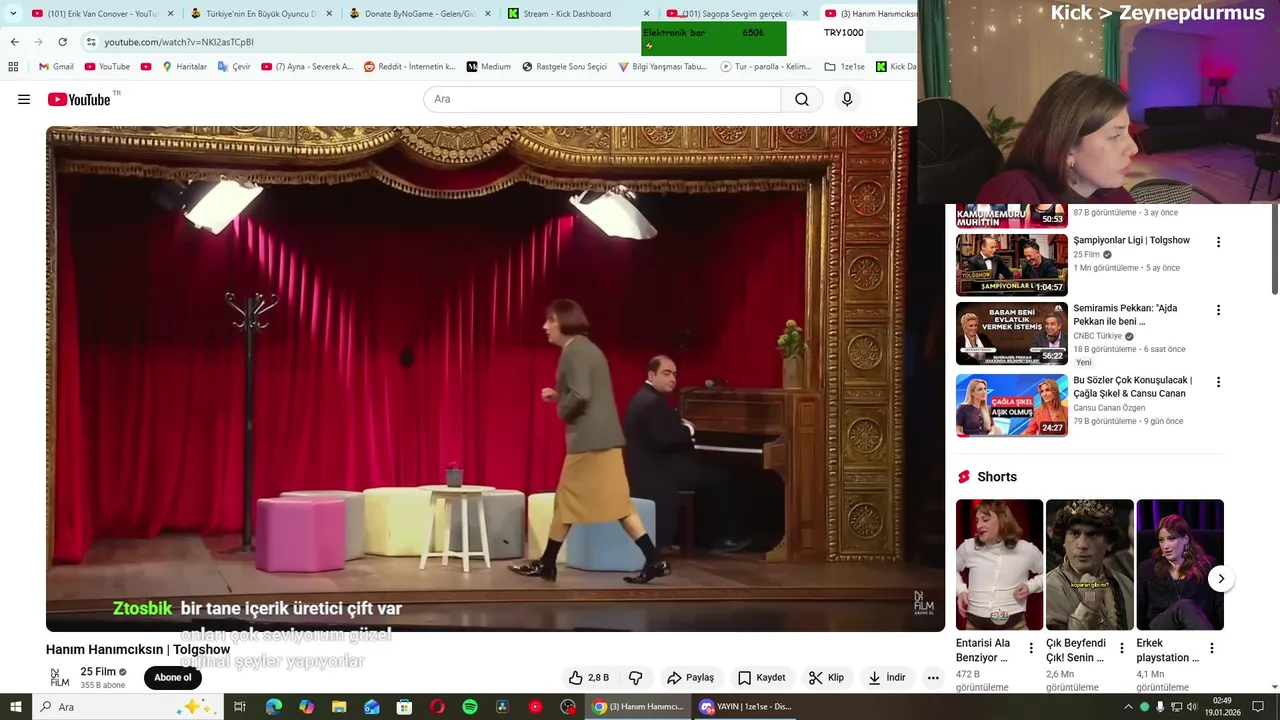Create a clip with the Klip button

pos(827,678)
